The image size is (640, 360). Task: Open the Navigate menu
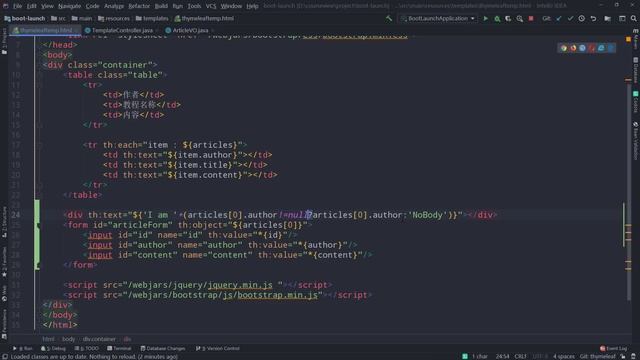coord(69,6)
